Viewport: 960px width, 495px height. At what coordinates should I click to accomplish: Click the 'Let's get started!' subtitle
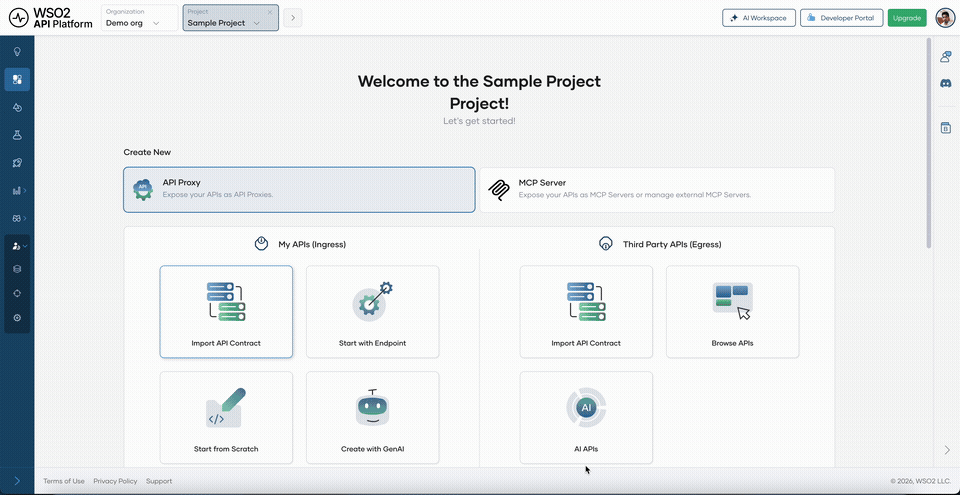click(479, 121)
